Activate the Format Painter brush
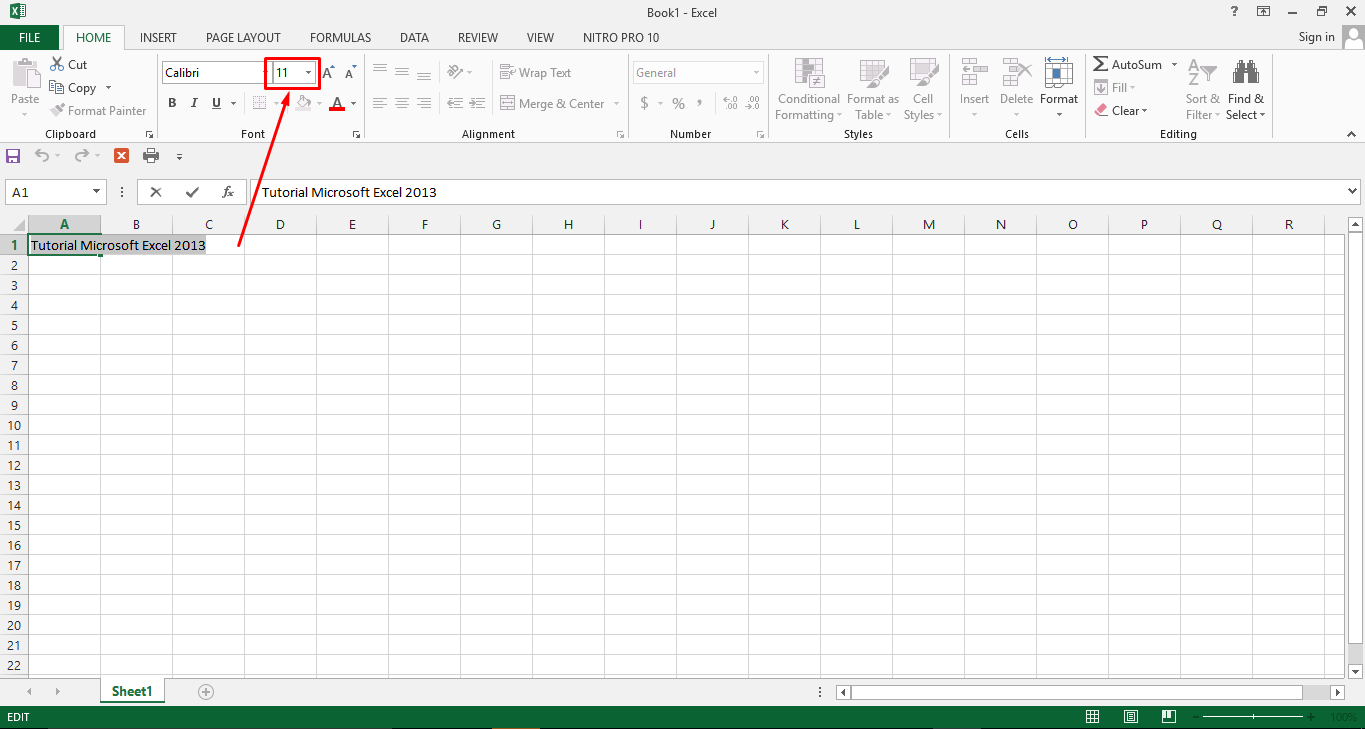This screenshot has height=729, width=1365. [x=57, y=111]
